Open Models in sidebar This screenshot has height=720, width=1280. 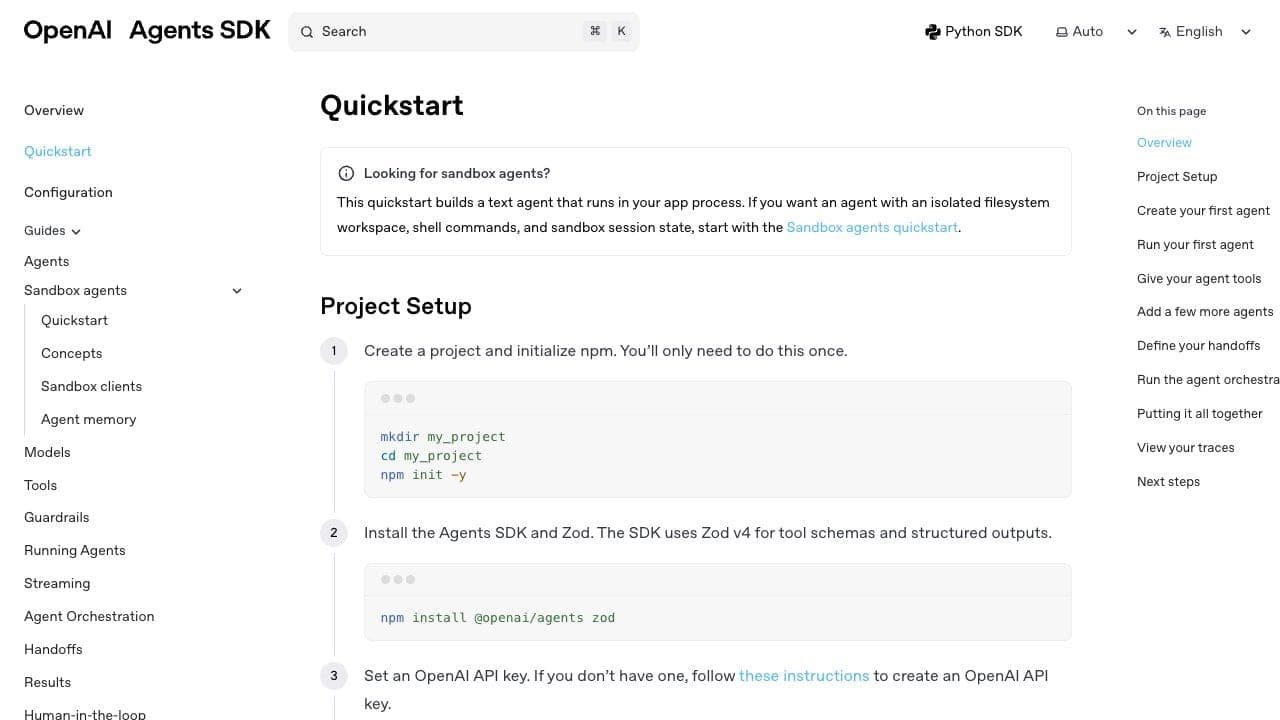coord(47,453)
